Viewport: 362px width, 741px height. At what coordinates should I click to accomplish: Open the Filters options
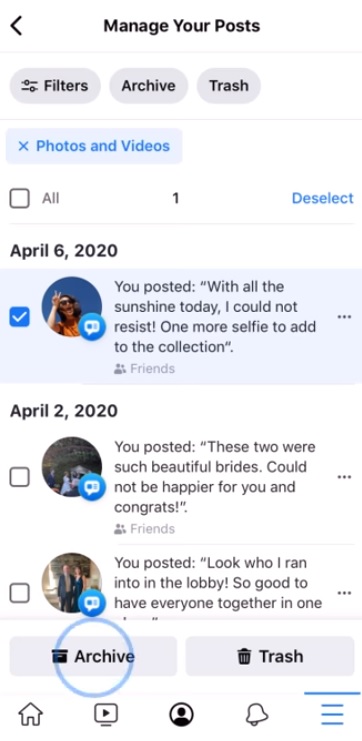tap(55, 86)
